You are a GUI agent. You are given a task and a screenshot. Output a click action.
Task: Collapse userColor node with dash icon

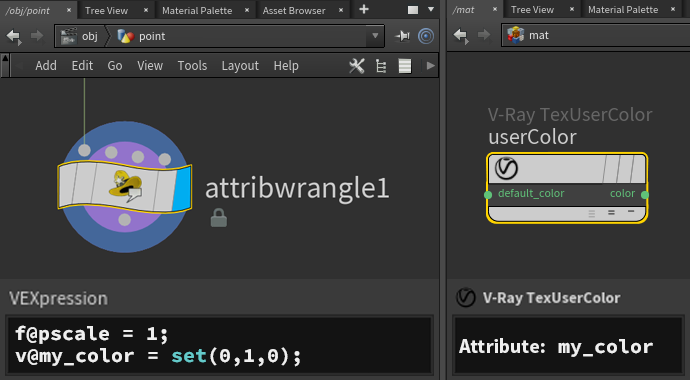click(x=631, y=212)
